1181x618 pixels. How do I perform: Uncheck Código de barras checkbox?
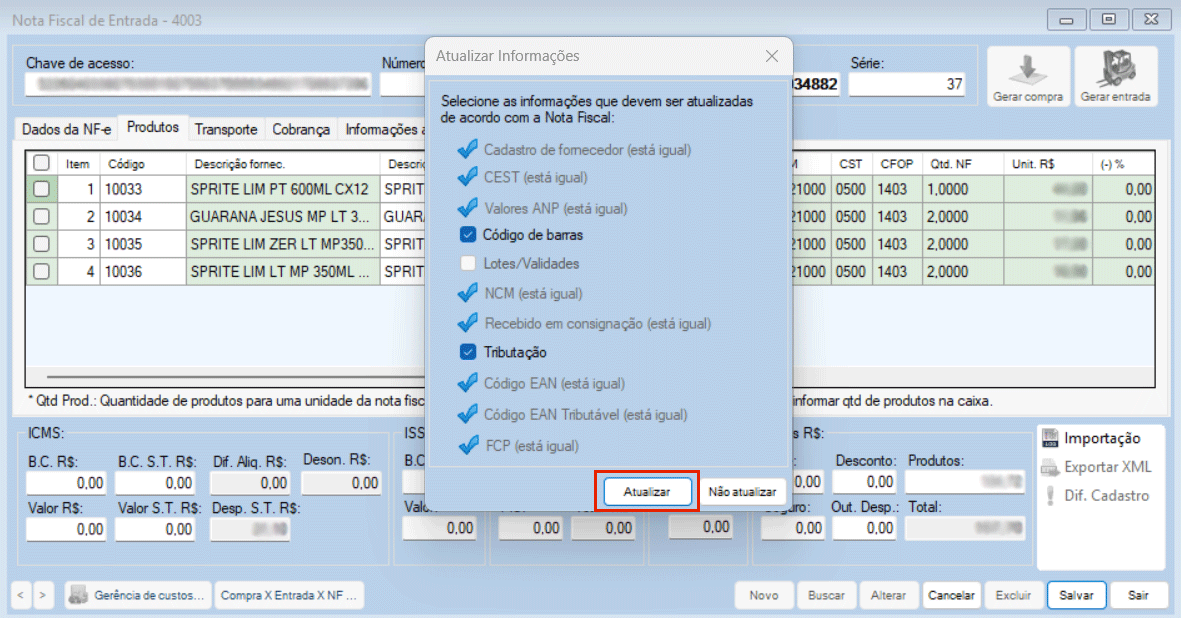(x=468, y=235)
